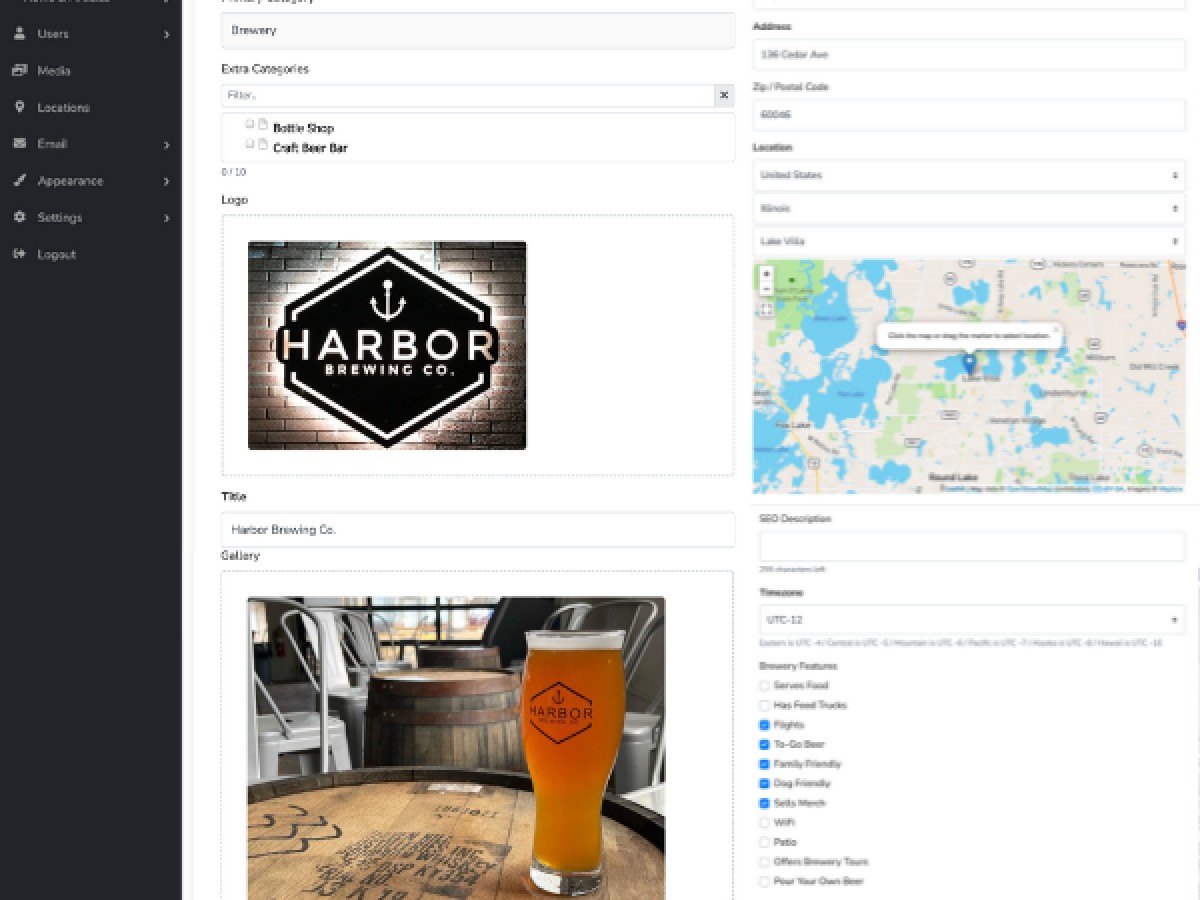Click the Appearance brush icon
Viewport: 1200px width, 900px height.
point(19,181)
